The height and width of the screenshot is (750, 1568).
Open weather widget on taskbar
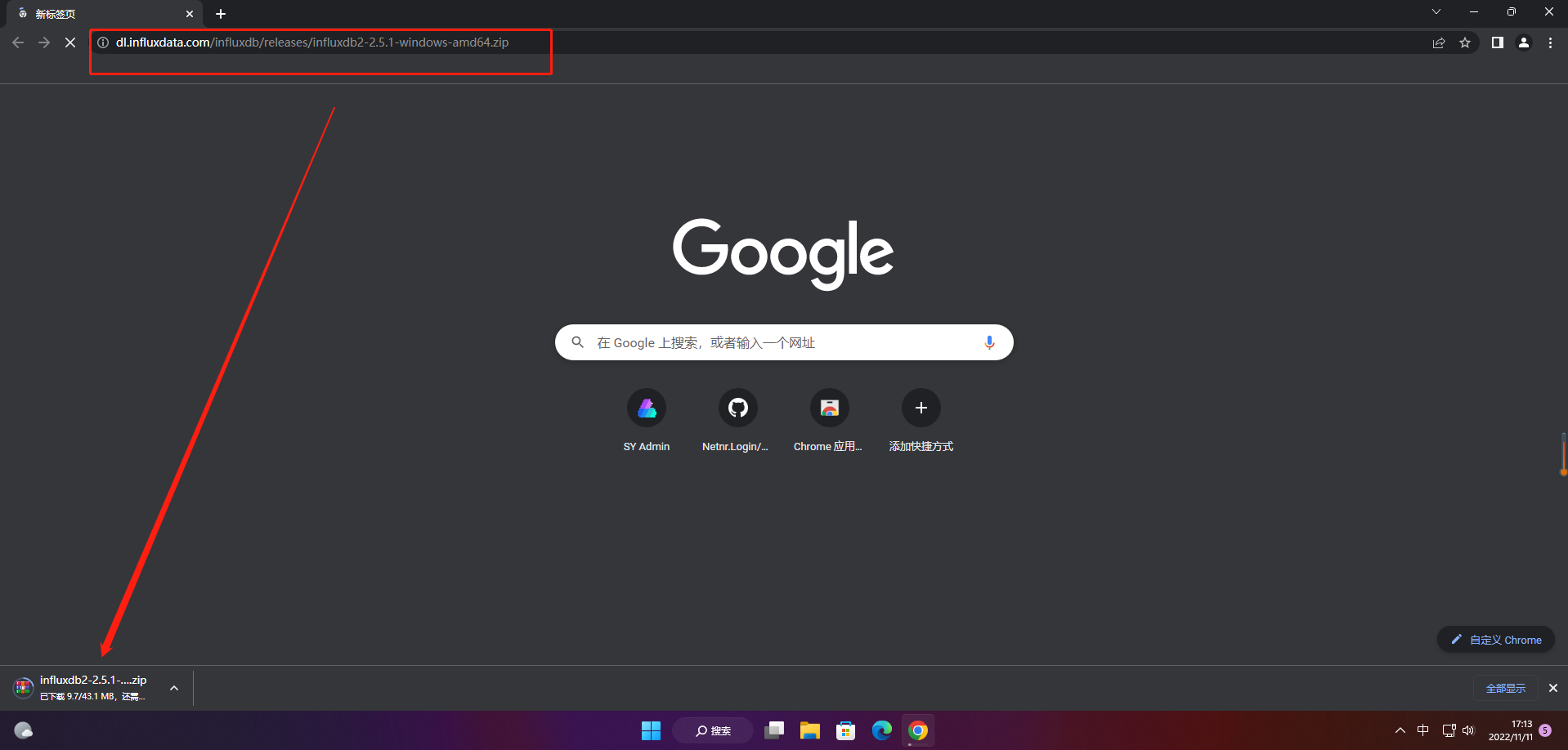(x=24, y=730)
